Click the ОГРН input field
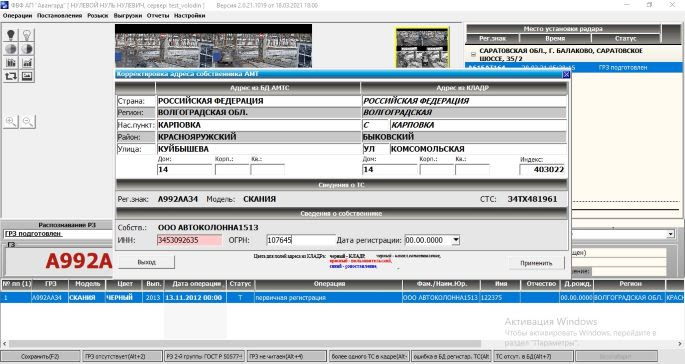 [301, 240]
